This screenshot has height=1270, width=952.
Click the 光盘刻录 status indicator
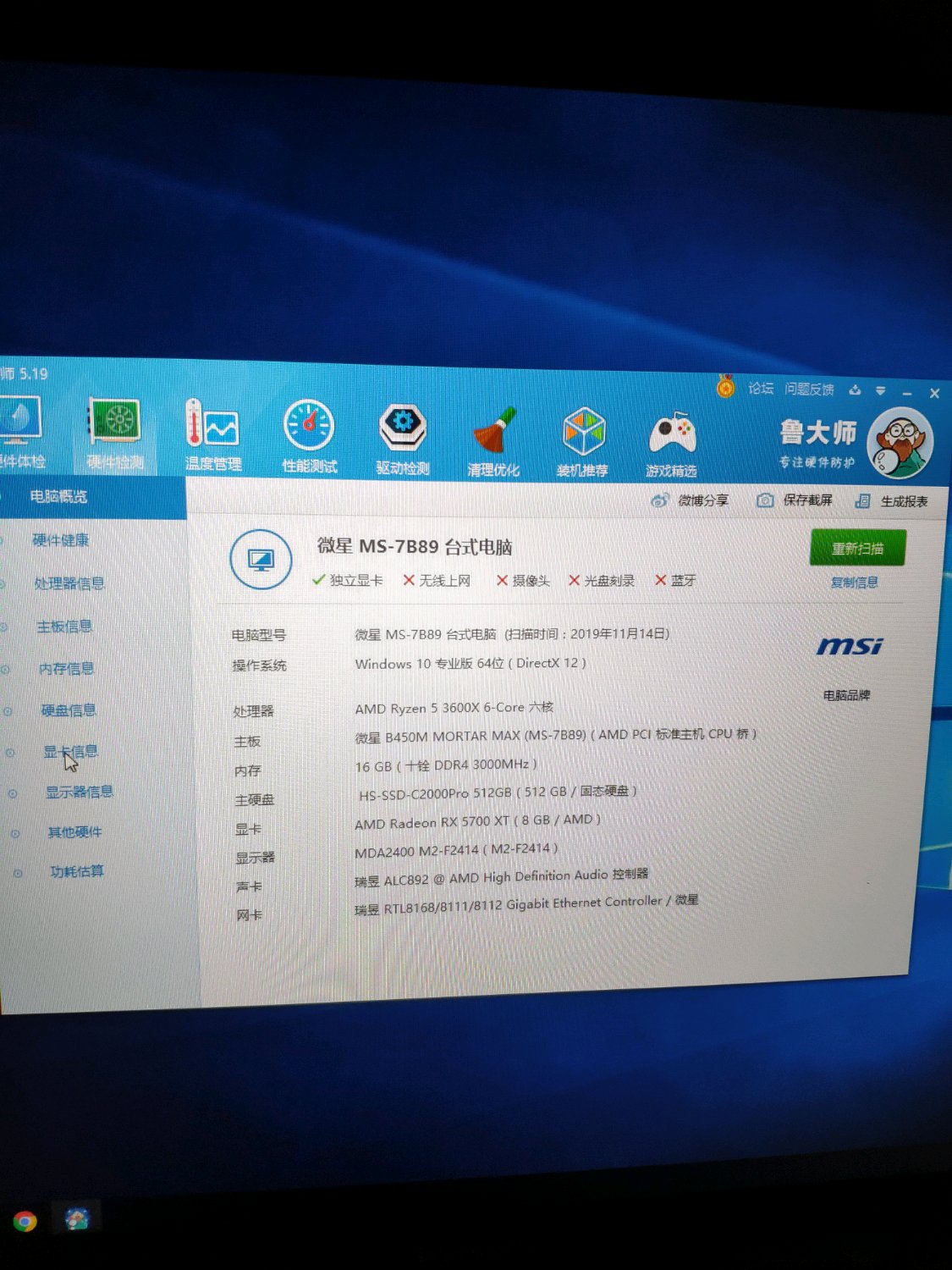(x=602, y=581)
